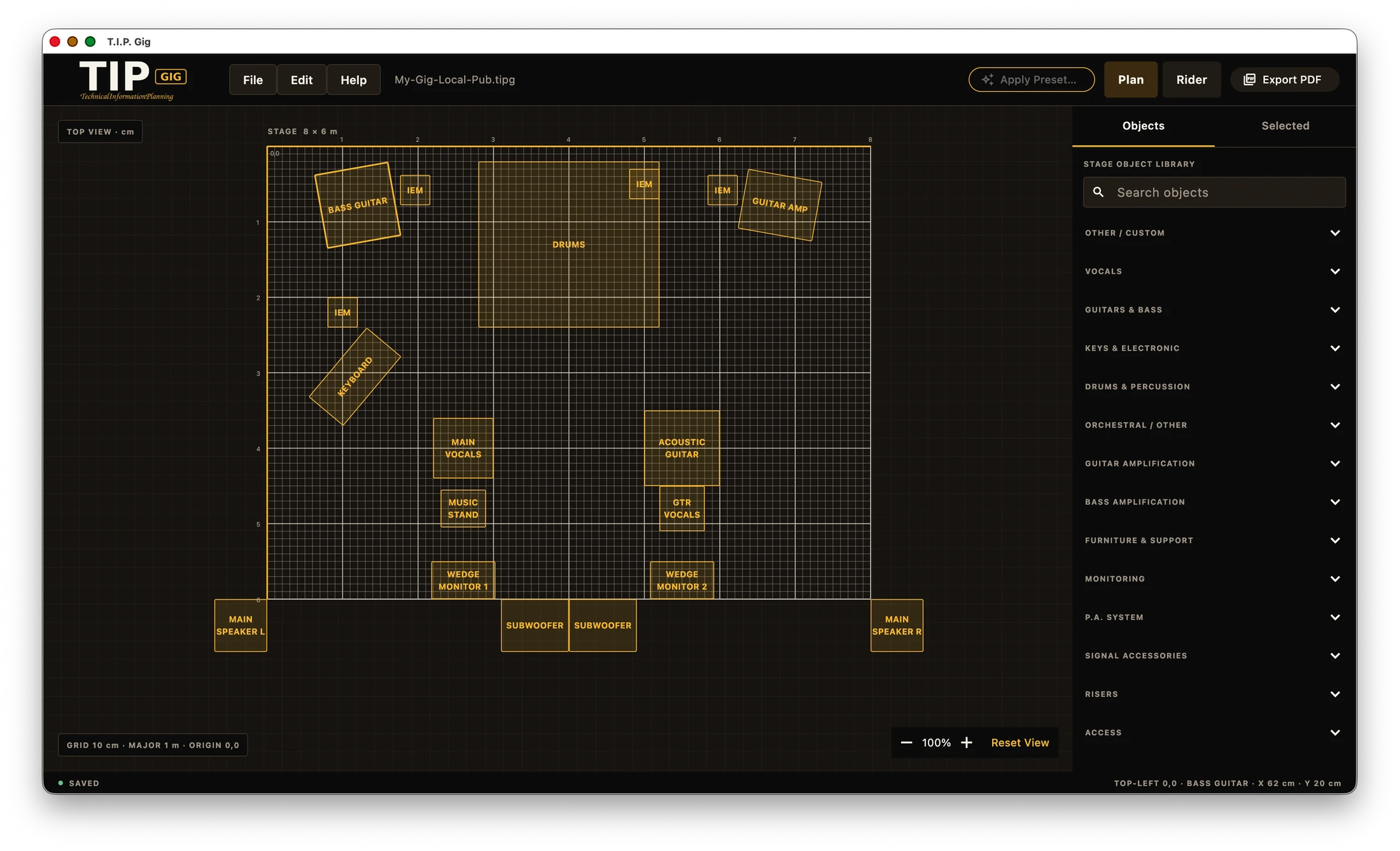Click the Apply Preset sparkle icon

click(988, 80)
